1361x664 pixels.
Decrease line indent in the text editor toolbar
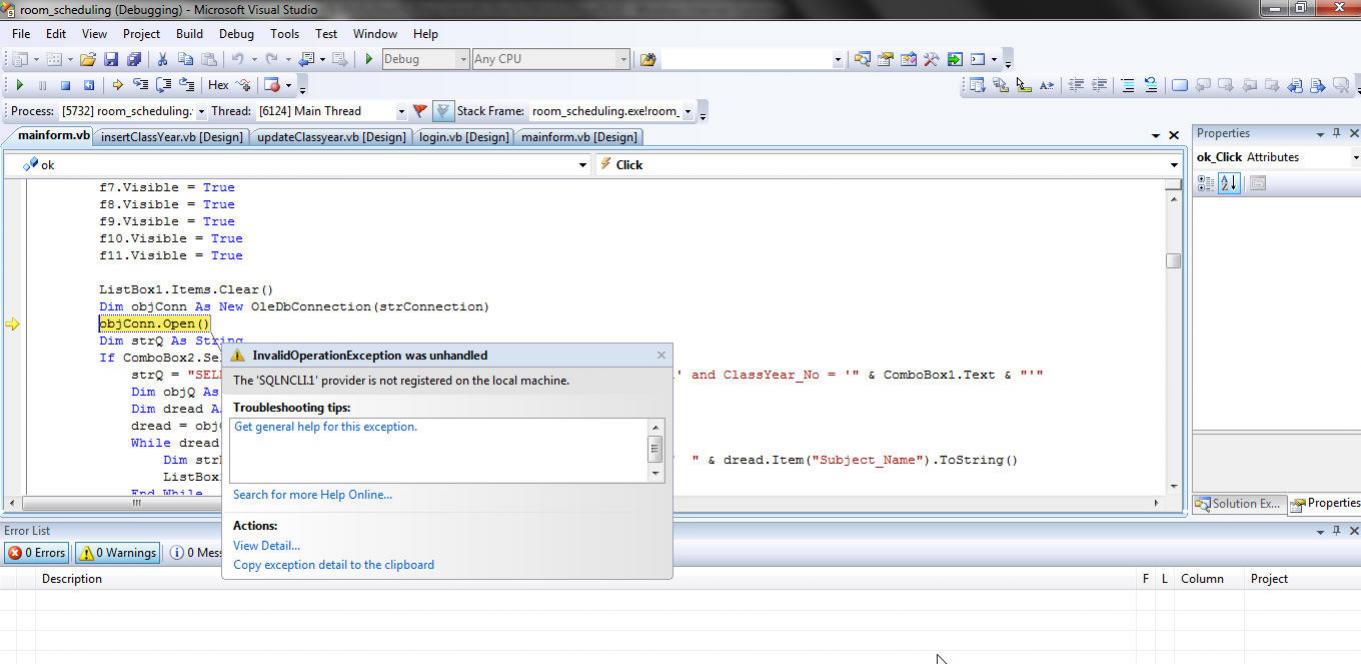point(1076,85)
